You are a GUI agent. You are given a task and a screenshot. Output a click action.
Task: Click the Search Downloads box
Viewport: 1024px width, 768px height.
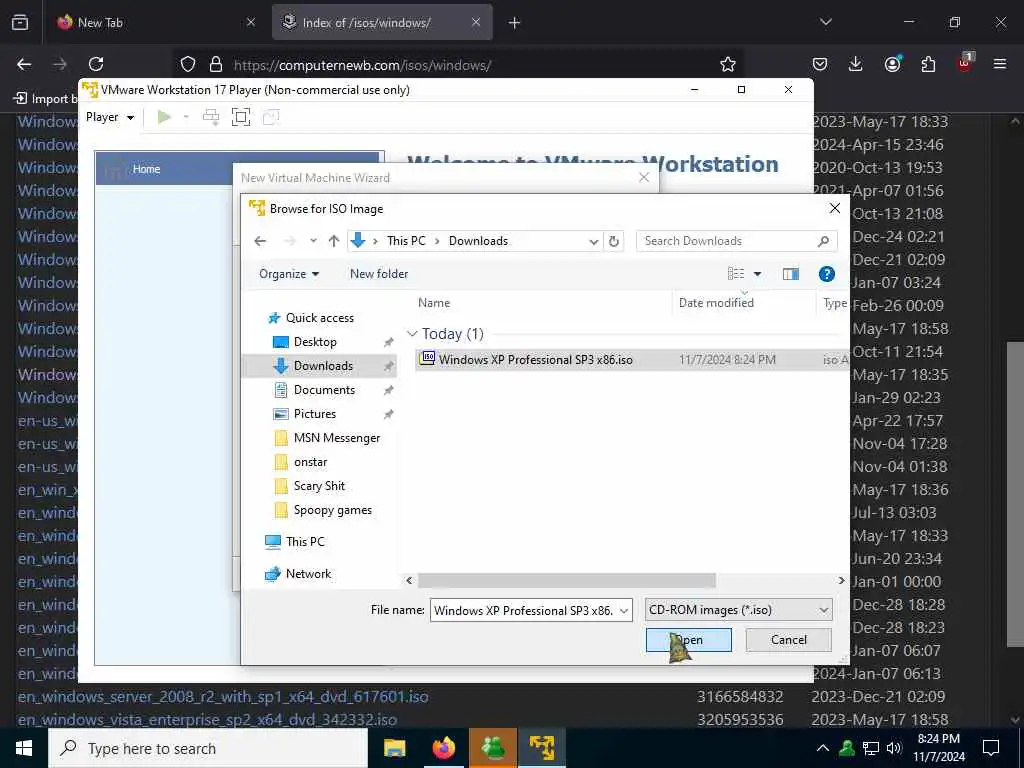coord(737,241)
